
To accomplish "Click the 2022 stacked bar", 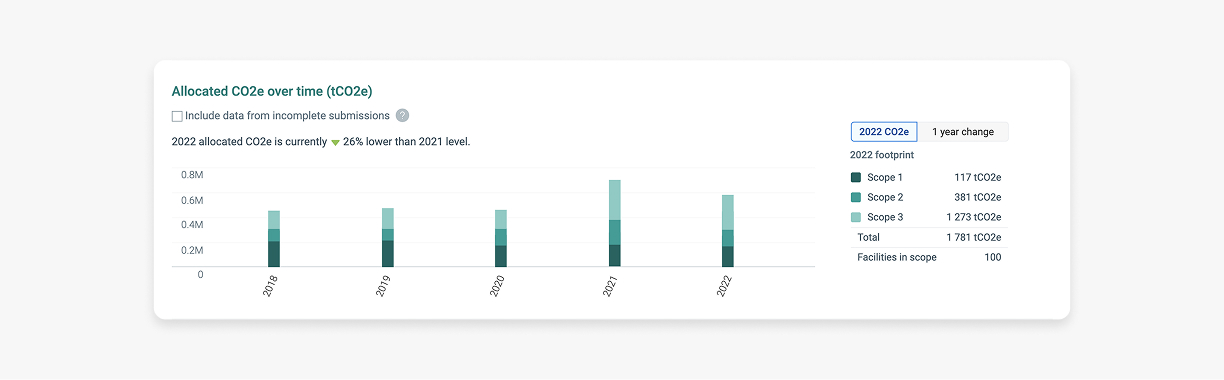I will (728, 231).
